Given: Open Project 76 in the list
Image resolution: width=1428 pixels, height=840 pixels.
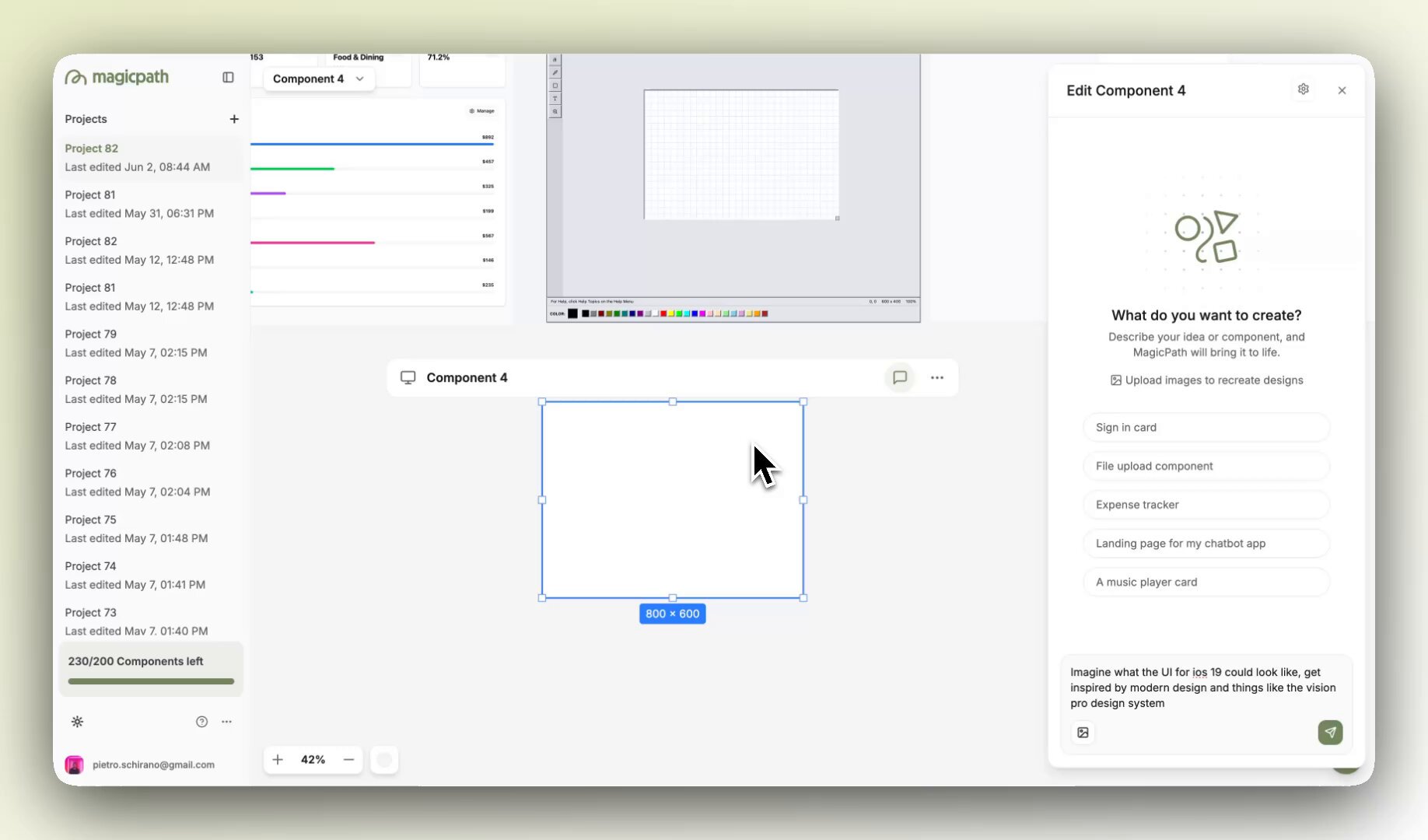Looking at the screenshot, I should (x=150, y=482).
